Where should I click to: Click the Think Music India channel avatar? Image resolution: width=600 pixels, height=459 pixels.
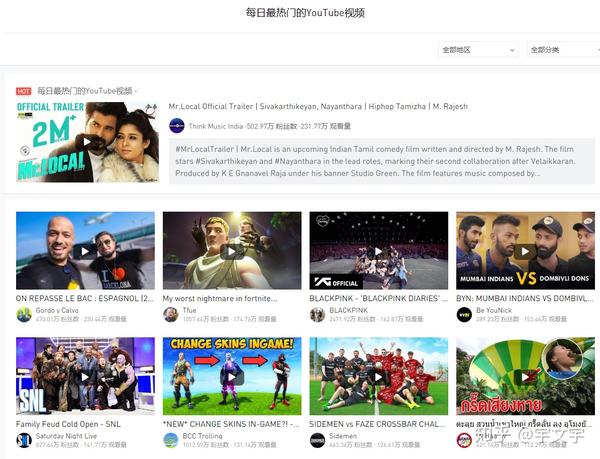(177, 126)
